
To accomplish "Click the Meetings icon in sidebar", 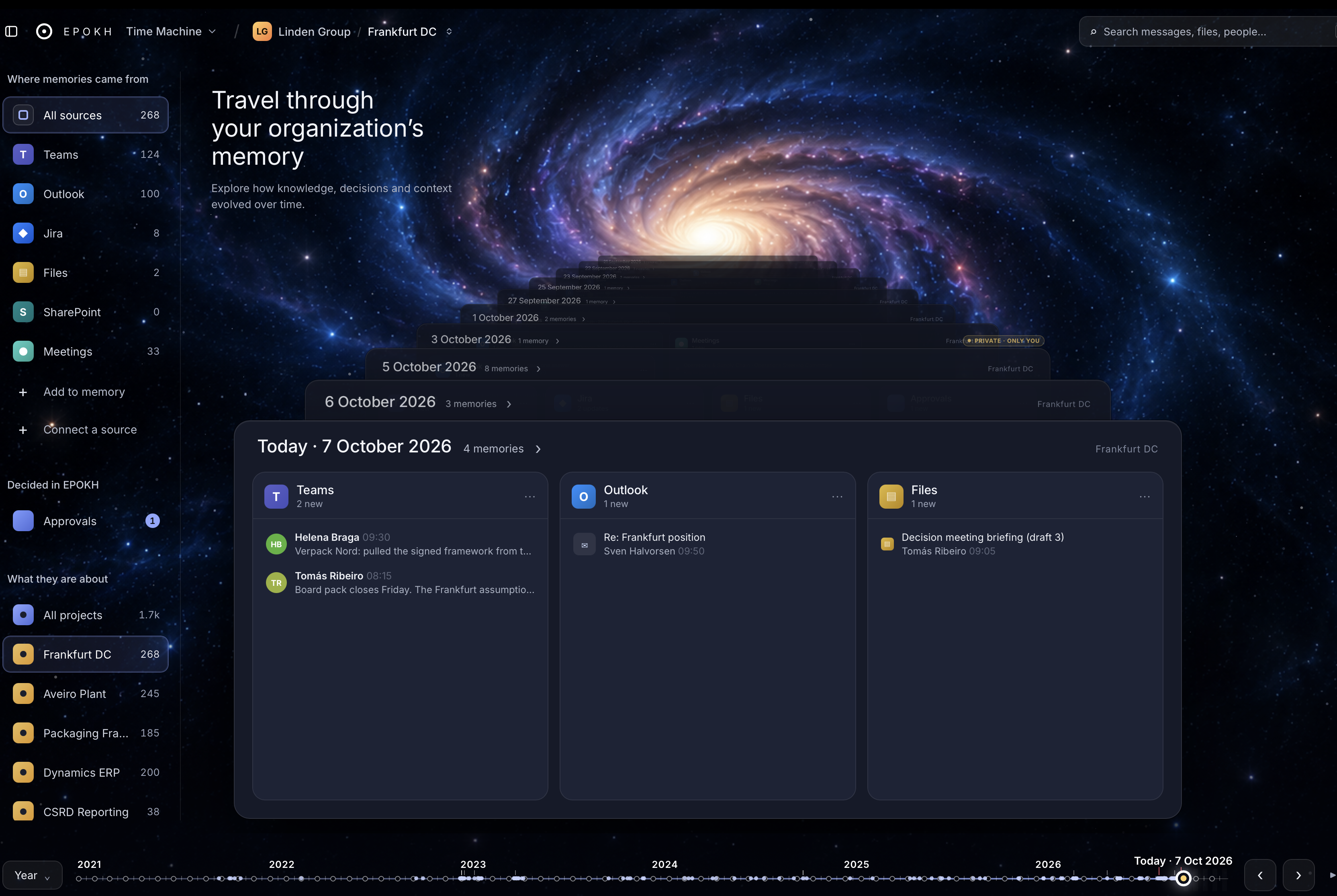I will (x=23, y=352).
